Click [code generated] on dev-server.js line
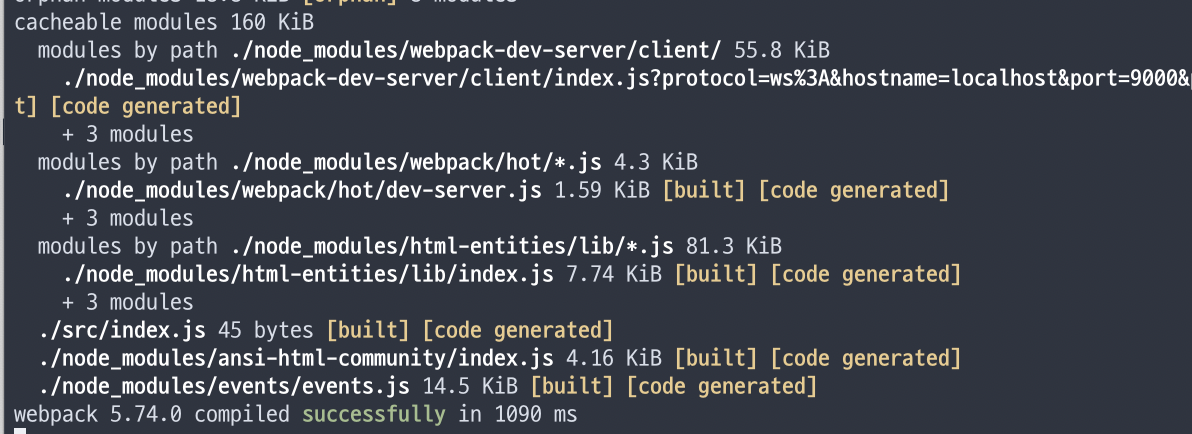The image size is (1192, 434). click(x=853, y=191)
